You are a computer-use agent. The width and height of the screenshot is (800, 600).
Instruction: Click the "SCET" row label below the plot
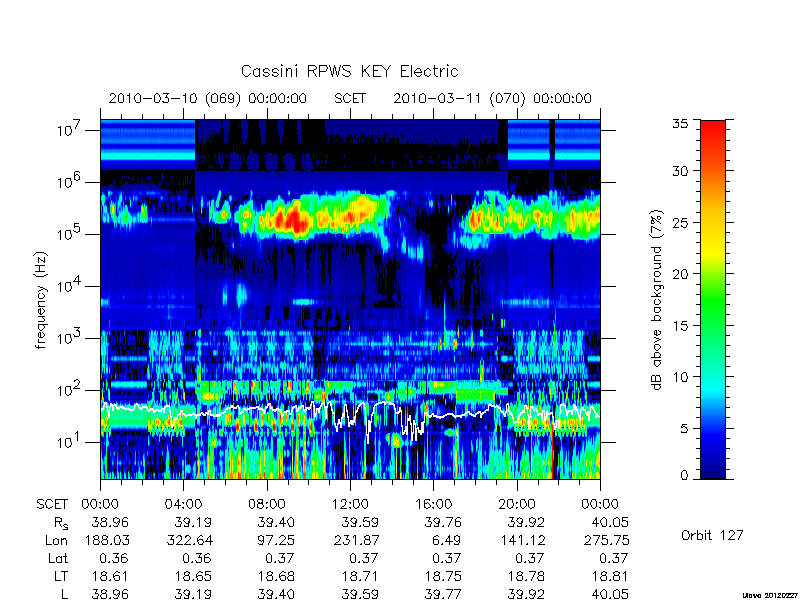pos(52,505)
